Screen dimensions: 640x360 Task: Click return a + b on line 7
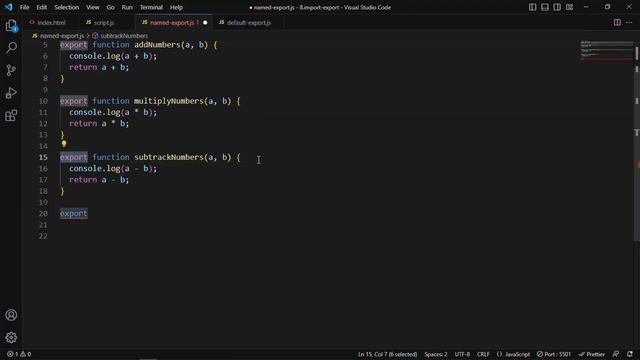(99, 67)
